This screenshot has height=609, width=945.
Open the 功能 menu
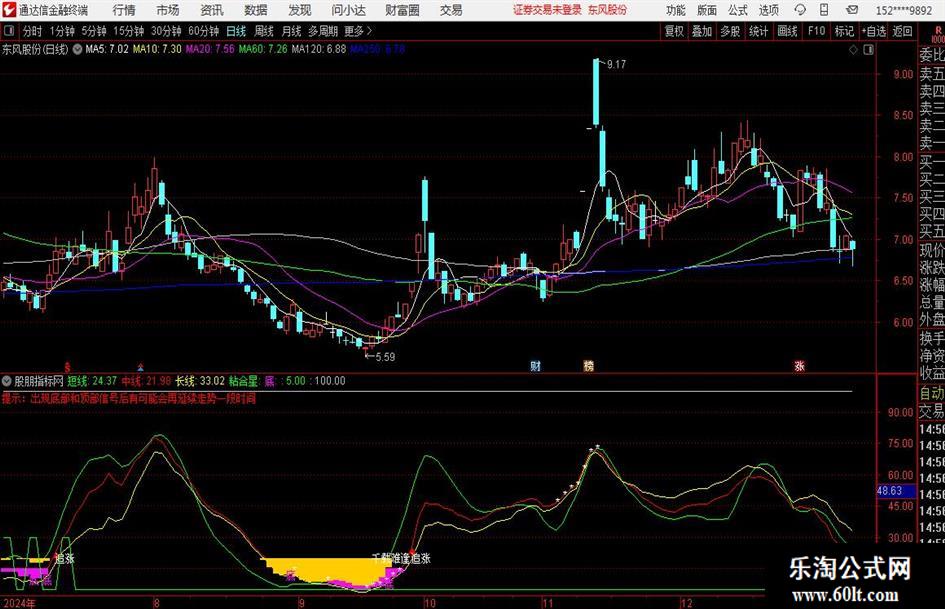(x=676, y=10)
